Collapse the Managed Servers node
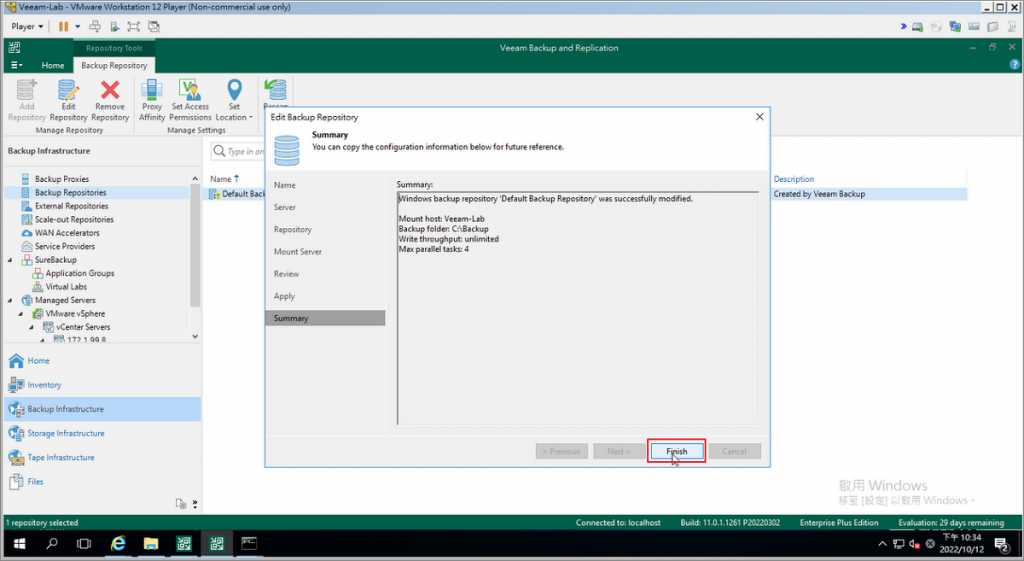 pos(10,300)
